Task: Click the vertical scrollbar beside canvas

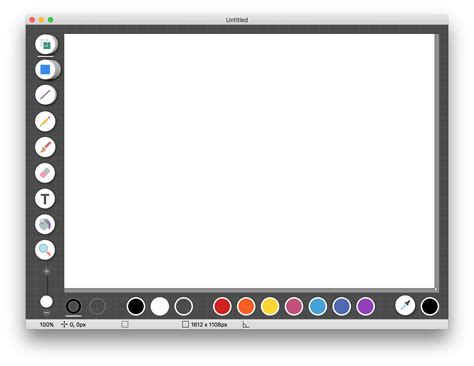Action: (x=437, y=161)
